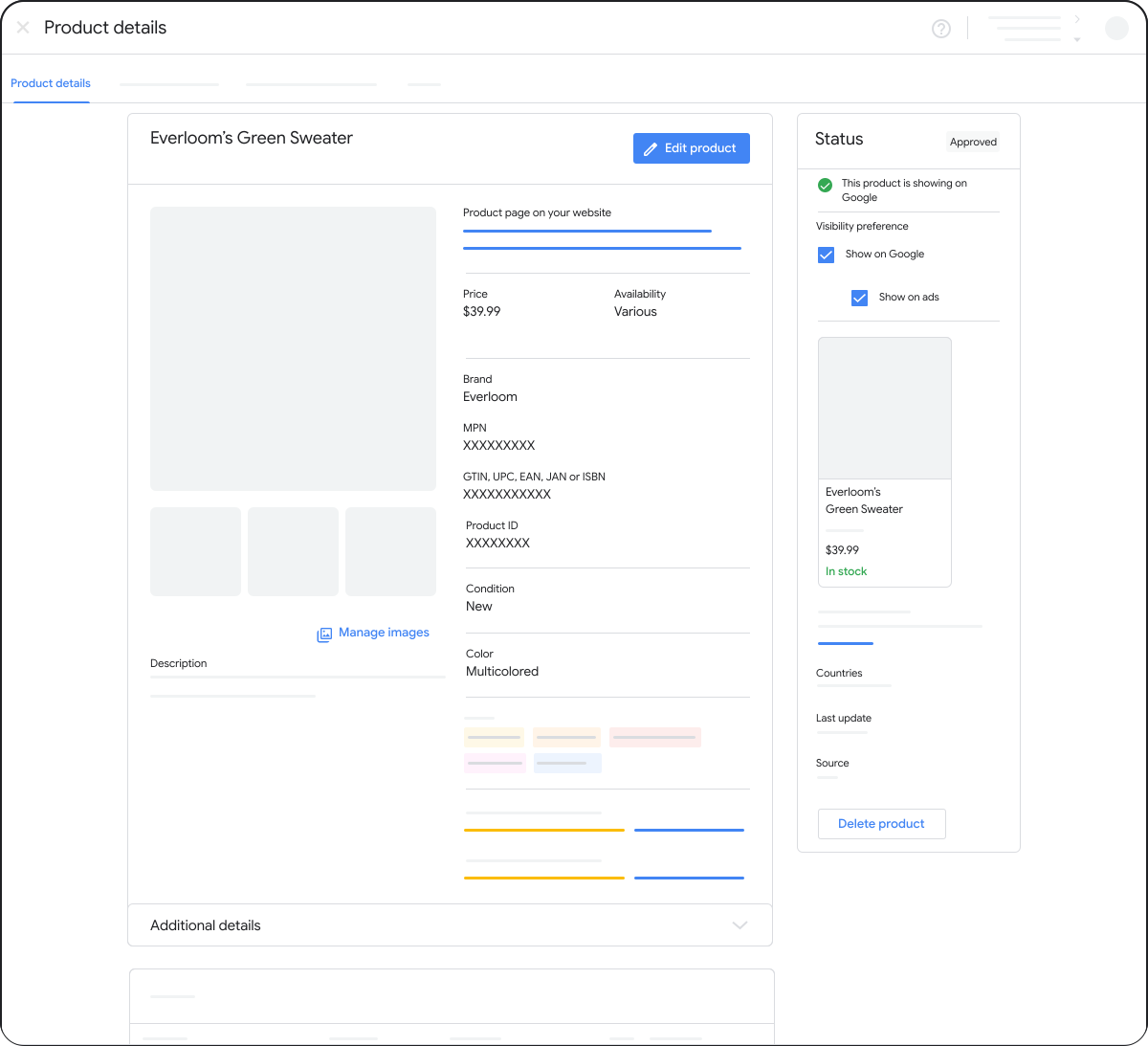Click the Source label

pos(832,764)
